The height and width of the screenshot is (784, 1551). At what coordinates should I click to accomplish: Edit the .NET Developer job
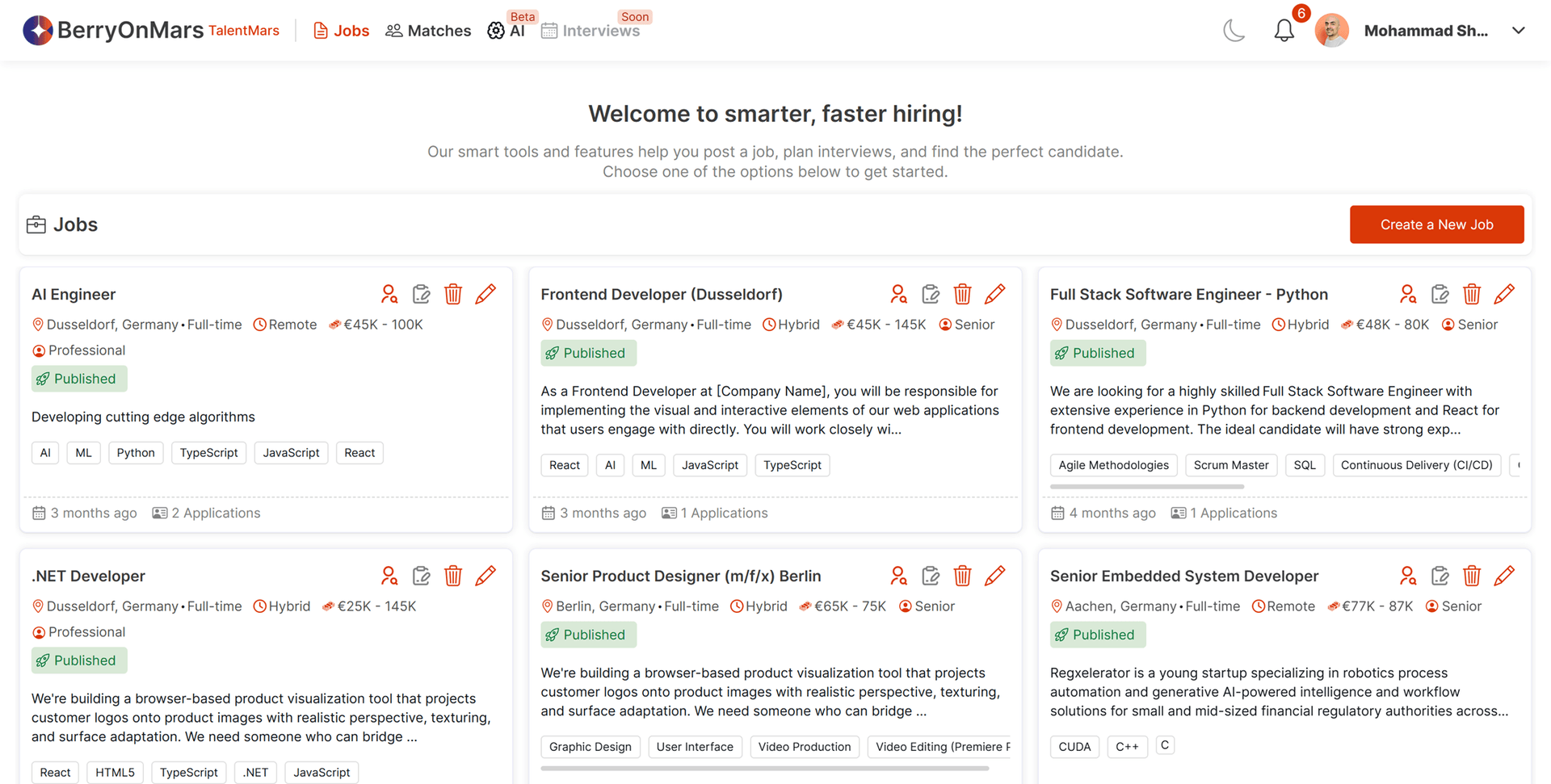tap(485, 576)
